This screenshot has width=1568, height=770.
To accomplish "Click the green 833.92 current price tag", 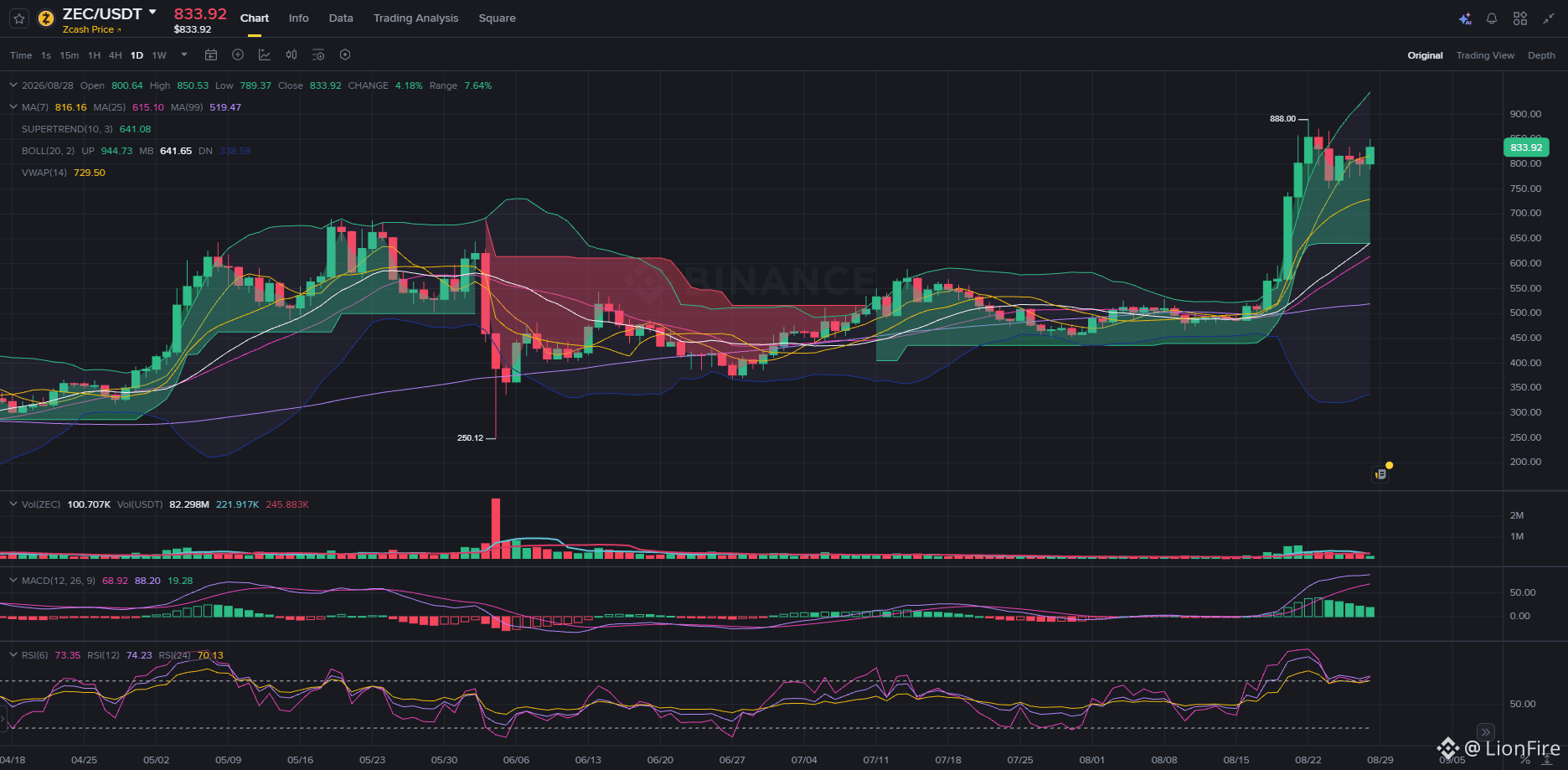I will tap(1526, 147).
